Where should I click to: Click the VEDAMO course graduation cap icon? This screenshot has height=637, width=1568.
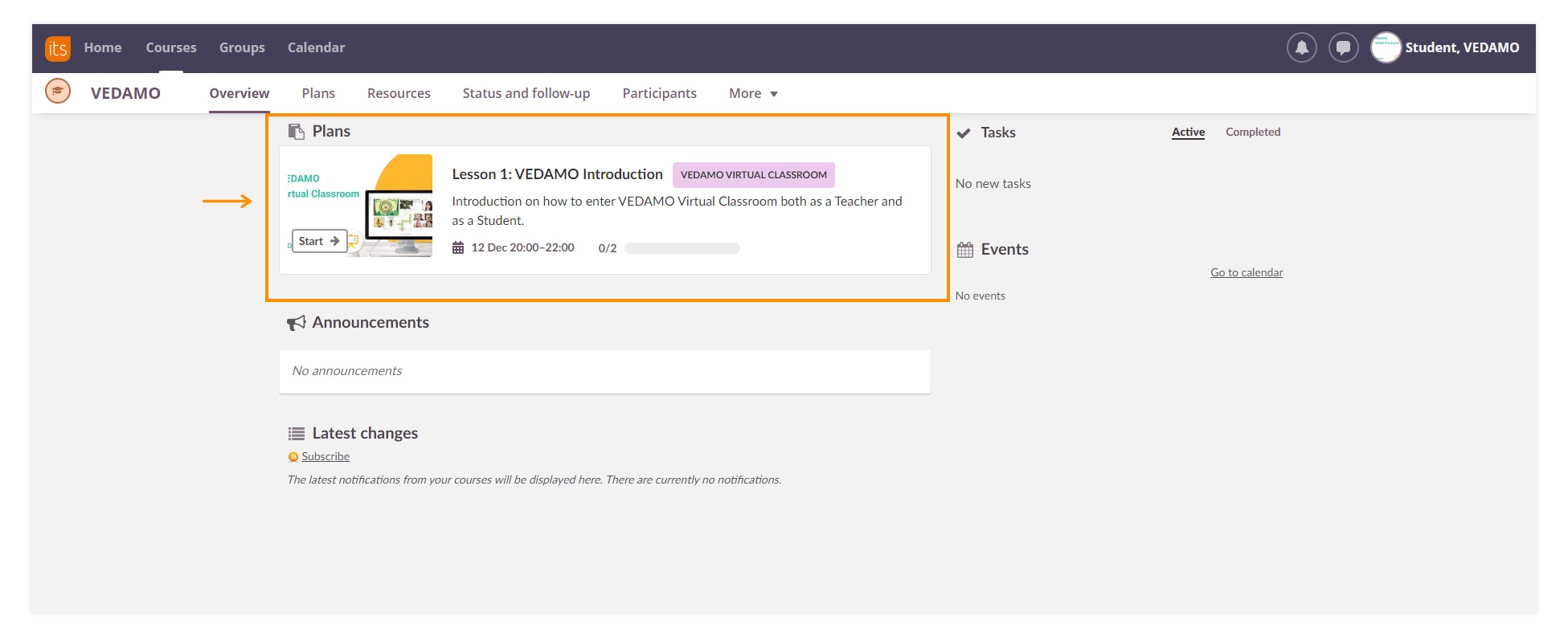[58, 92]
